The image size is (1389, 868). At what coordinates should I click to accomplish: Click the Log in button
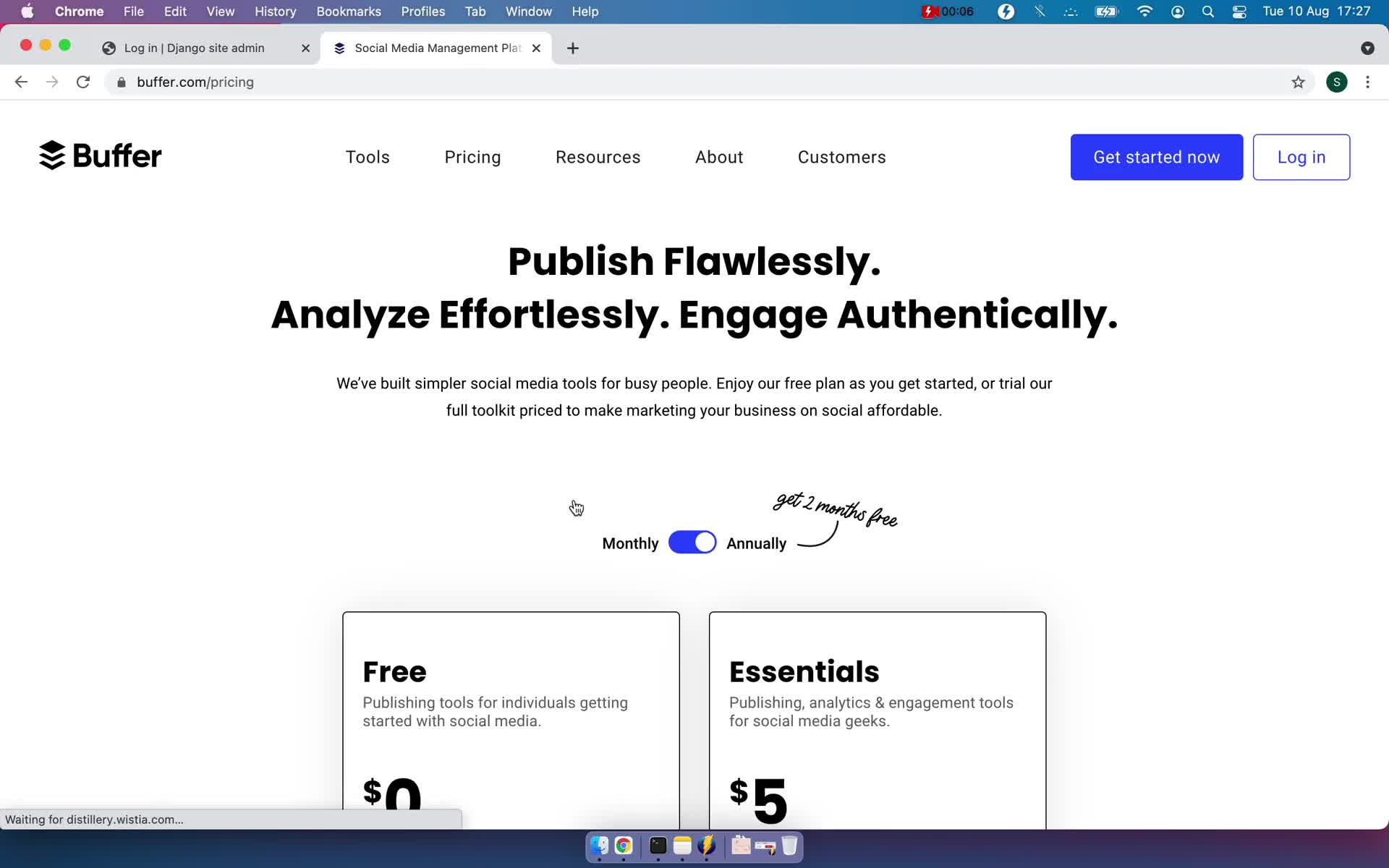coord(1301,156)
